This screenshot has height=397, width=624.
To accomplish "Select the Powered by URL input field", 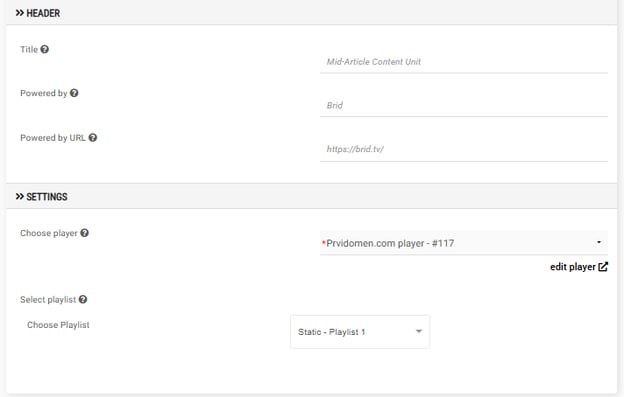I will 464,150.
